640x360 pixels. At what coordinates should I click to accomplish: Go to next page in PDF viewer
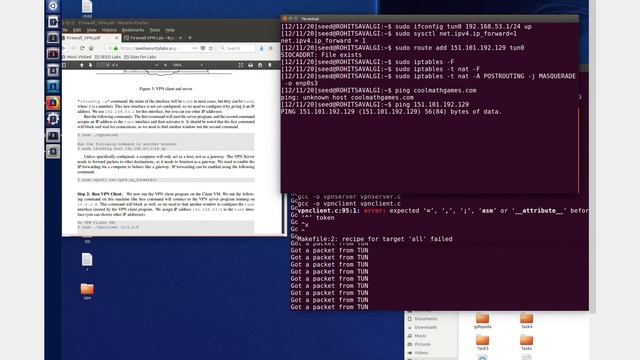click(90, 65)
